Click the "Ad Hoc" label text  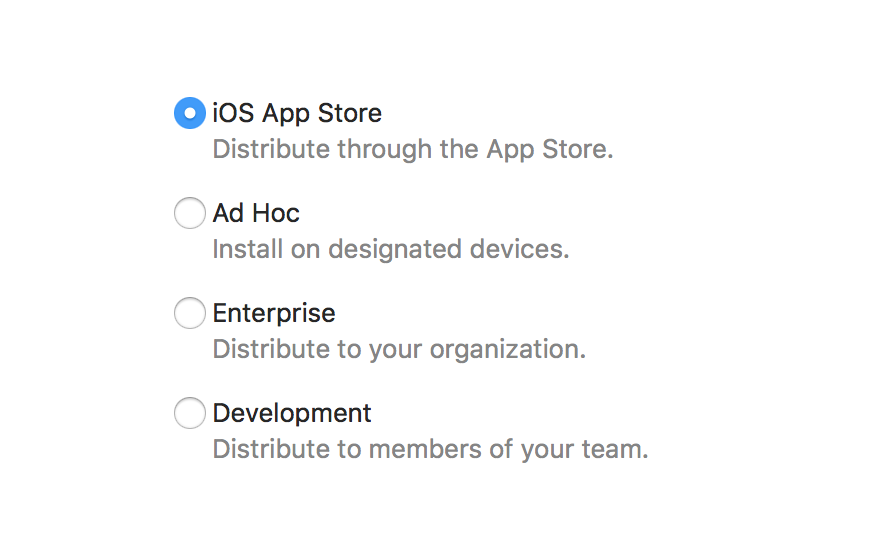pos(256,213)
